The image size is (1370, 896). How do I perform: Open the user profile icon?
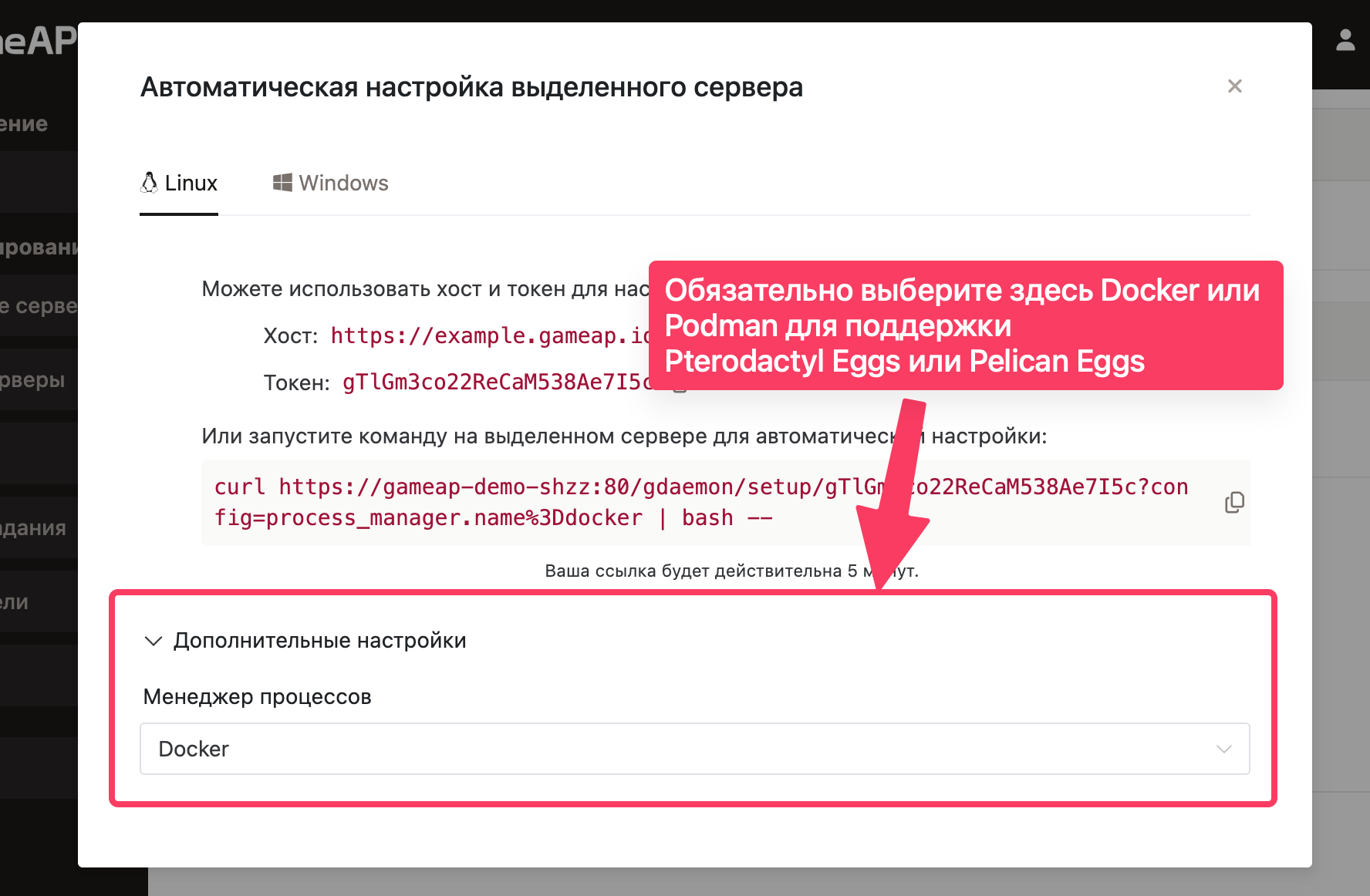tap(1345, 41)
